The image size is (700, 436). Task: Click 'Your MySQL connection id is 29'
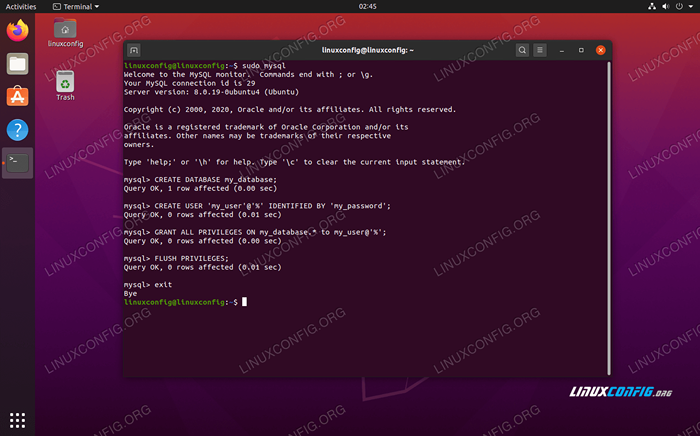point(189,83)
